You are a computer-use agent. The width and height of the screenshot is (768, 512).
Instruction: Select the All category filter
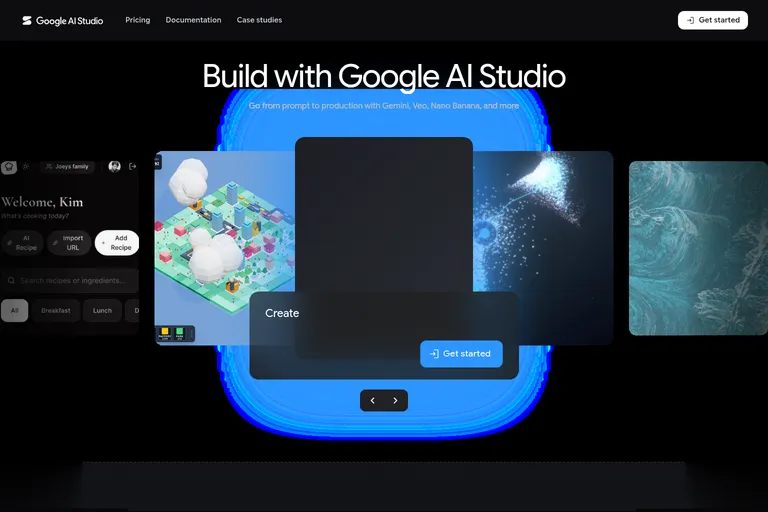point(15,311)
